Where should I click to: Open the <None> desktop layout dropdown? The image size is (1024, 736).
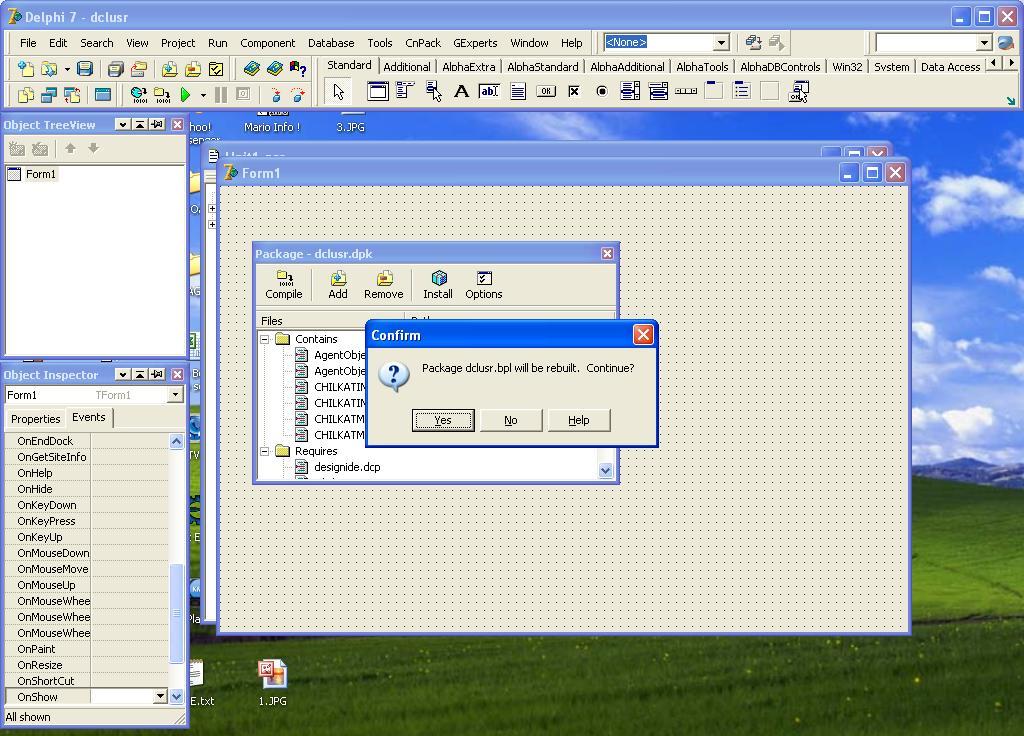tap(721, 42)
